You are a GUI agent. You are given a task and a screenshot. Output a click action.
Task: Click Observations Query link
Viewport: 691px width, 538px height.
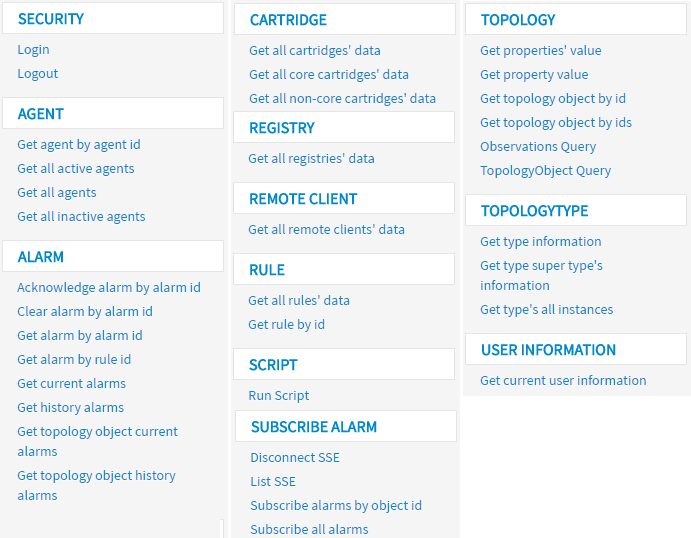point(538,147)
